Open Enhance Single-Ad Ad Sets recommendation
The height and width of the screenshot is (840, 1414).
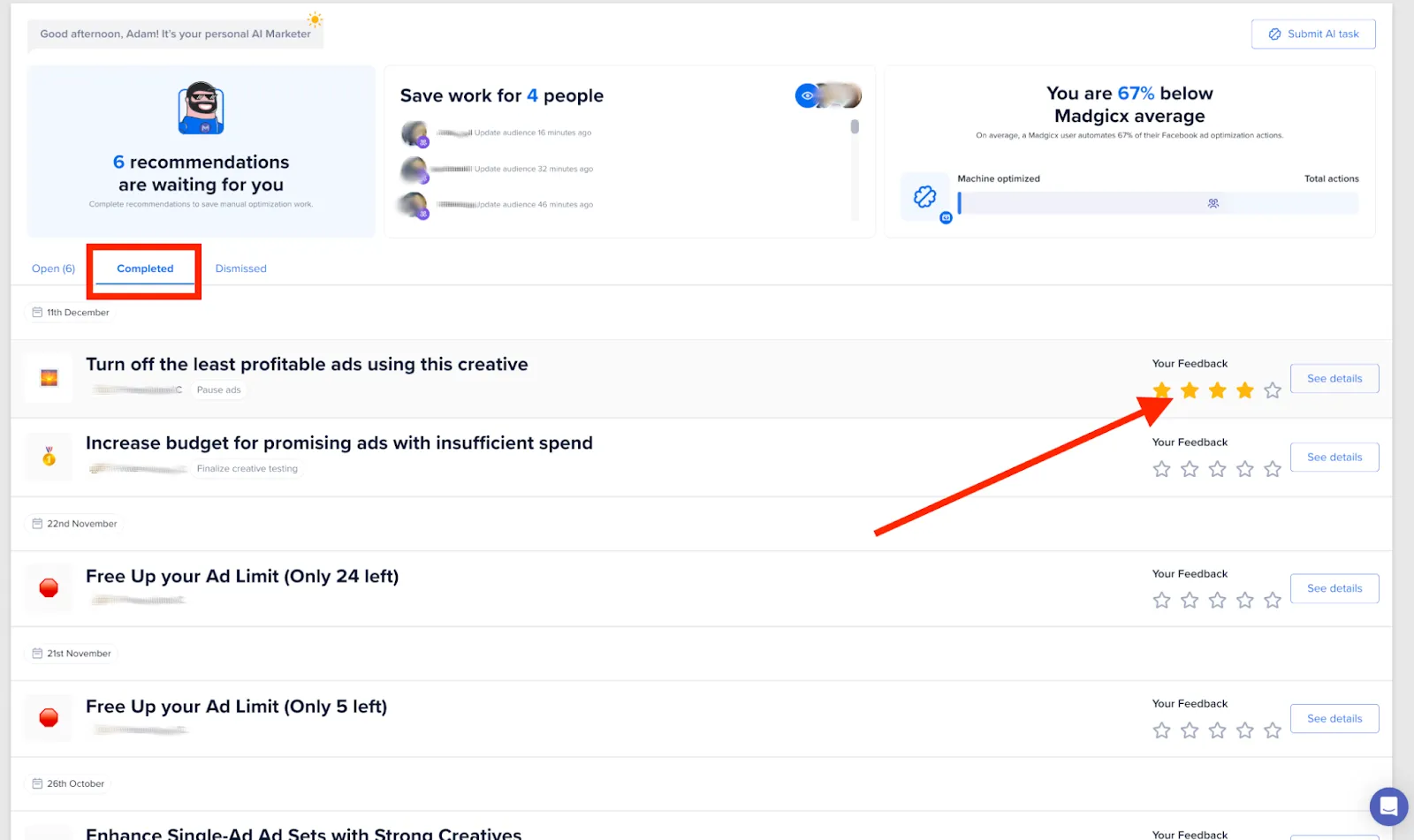tap(304, 834)
